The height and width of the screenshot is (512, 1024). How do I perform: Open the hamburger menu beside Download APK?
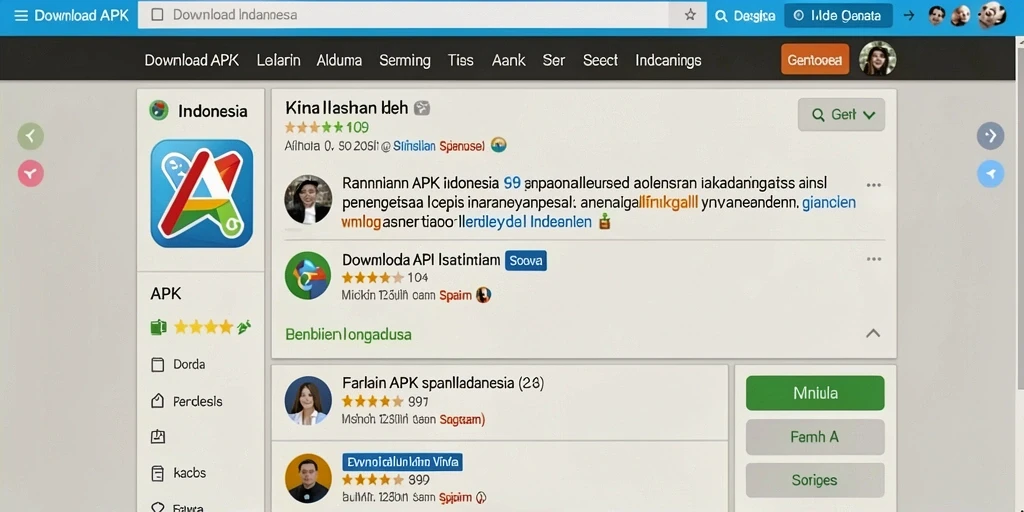pyautogui.click(x=21, y=15)
